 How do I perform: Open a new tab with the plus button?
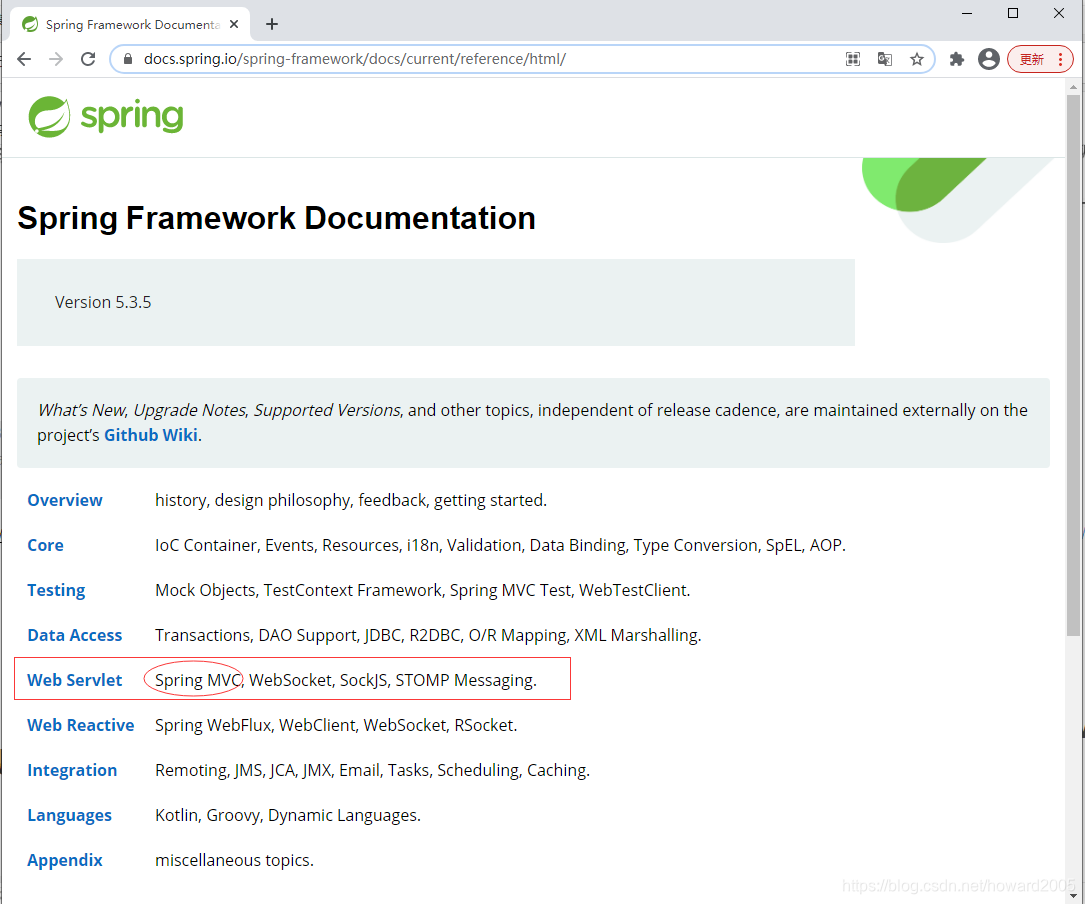pos(272,24)
